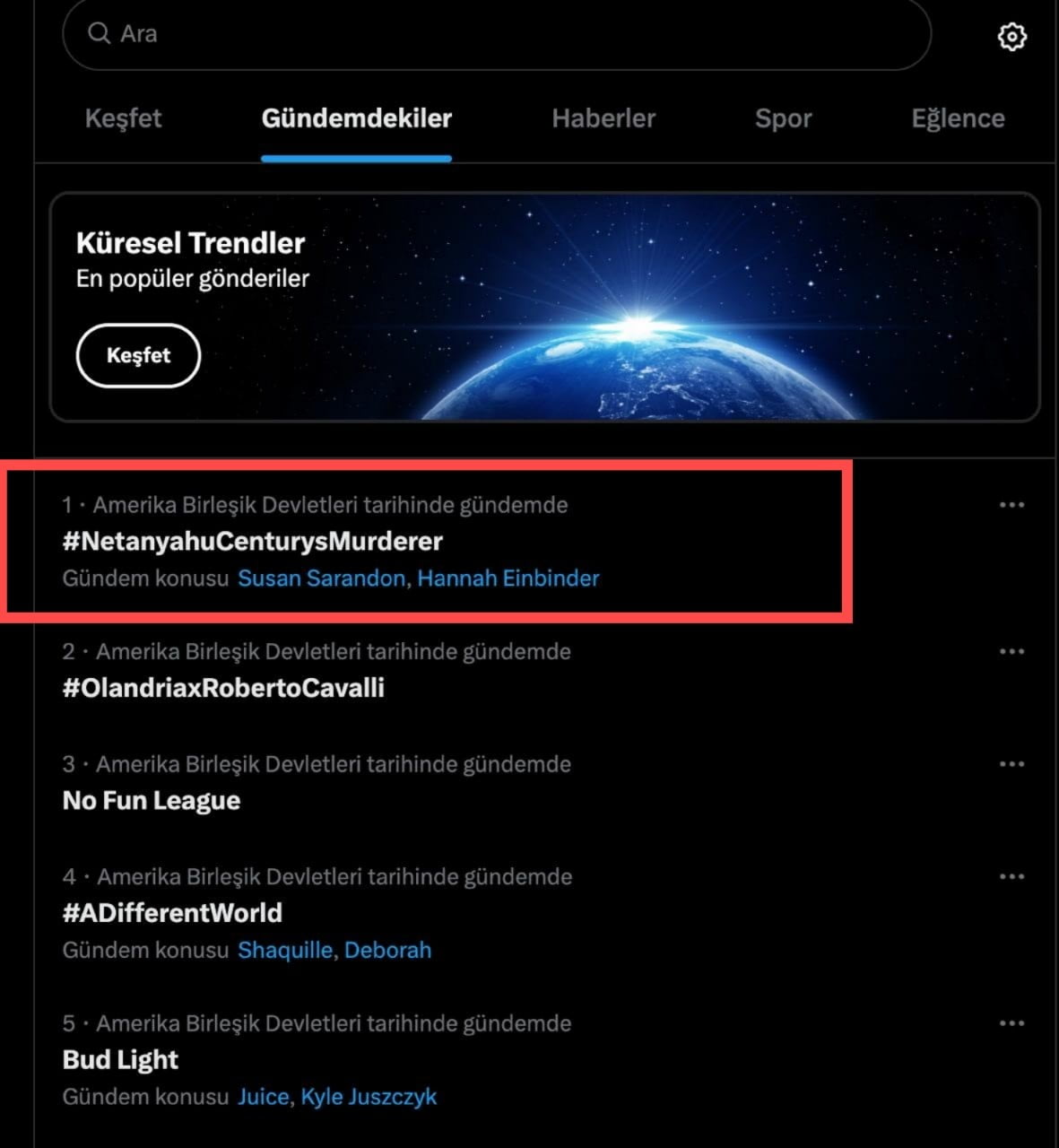Click the Keşfet button in Küresel Trendler
Viewport: 1059px width, 1148px height.
138,355
